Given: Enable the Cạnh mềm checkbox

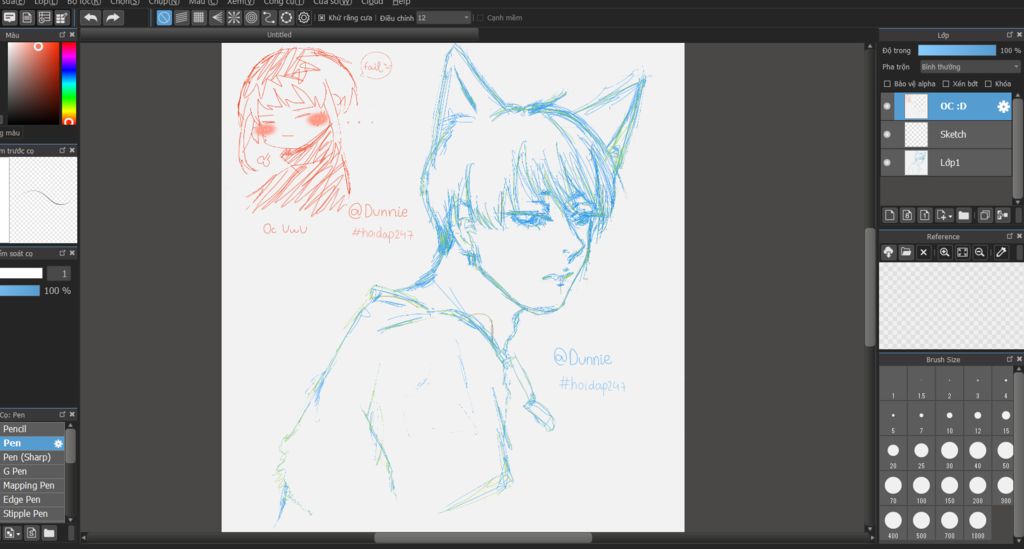Looking at the screenshot, I should coord(481,18).
